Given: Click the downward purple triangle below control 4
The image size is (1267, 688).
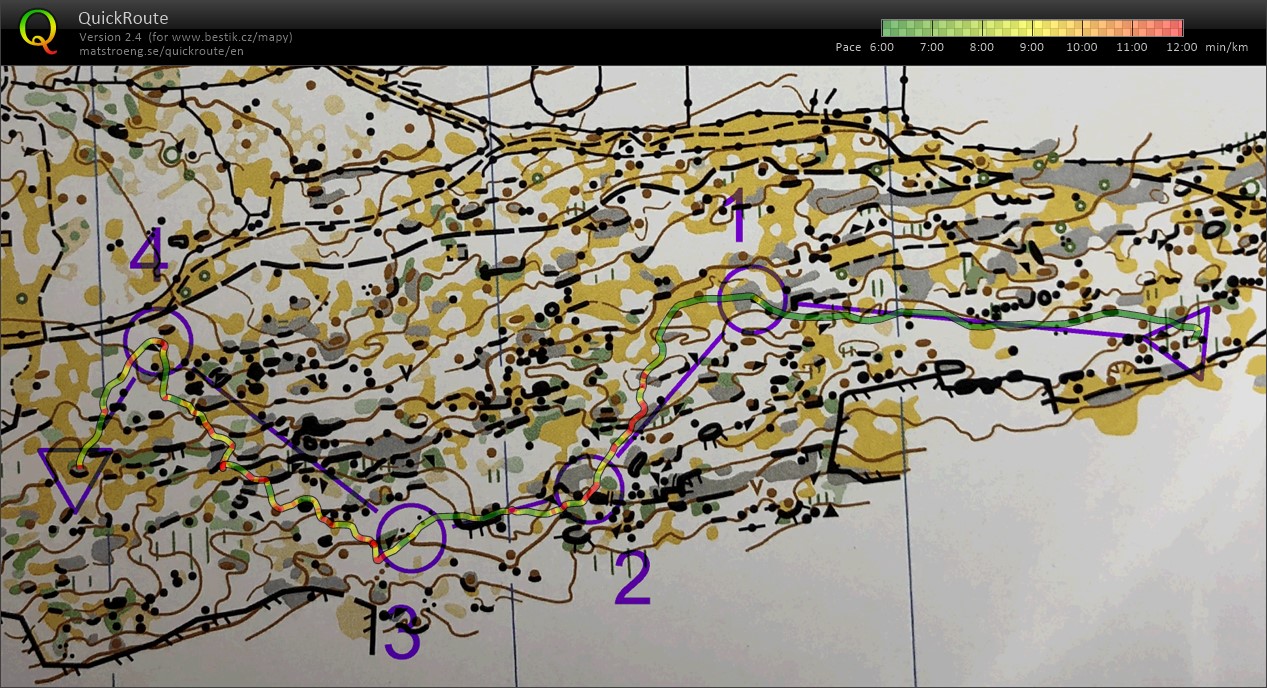Looking at the screenshot, I should 76,475.
